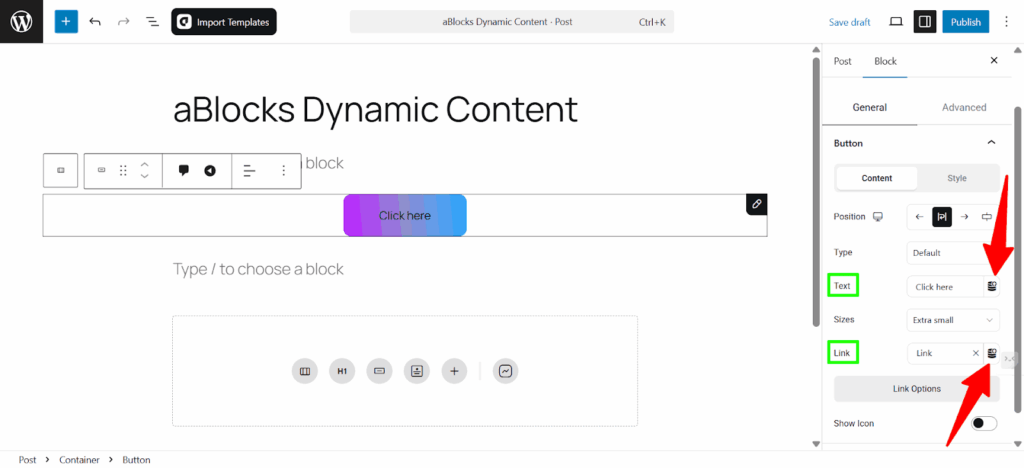Click the Text input field
Viewport: 1024px width, 468px height.
click(945, 287)
